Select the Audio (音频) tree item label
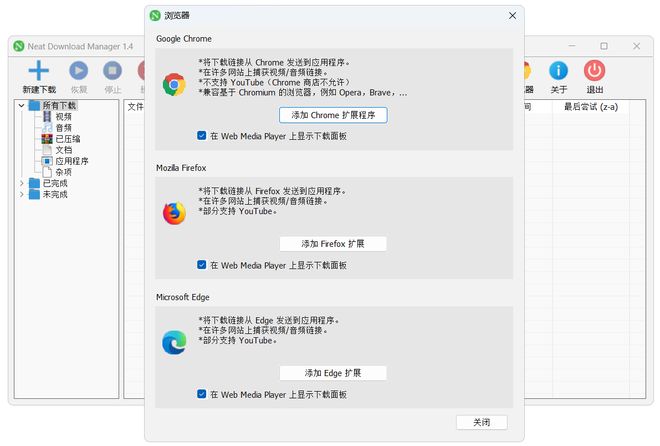The image size is (660, 446). 64,127
